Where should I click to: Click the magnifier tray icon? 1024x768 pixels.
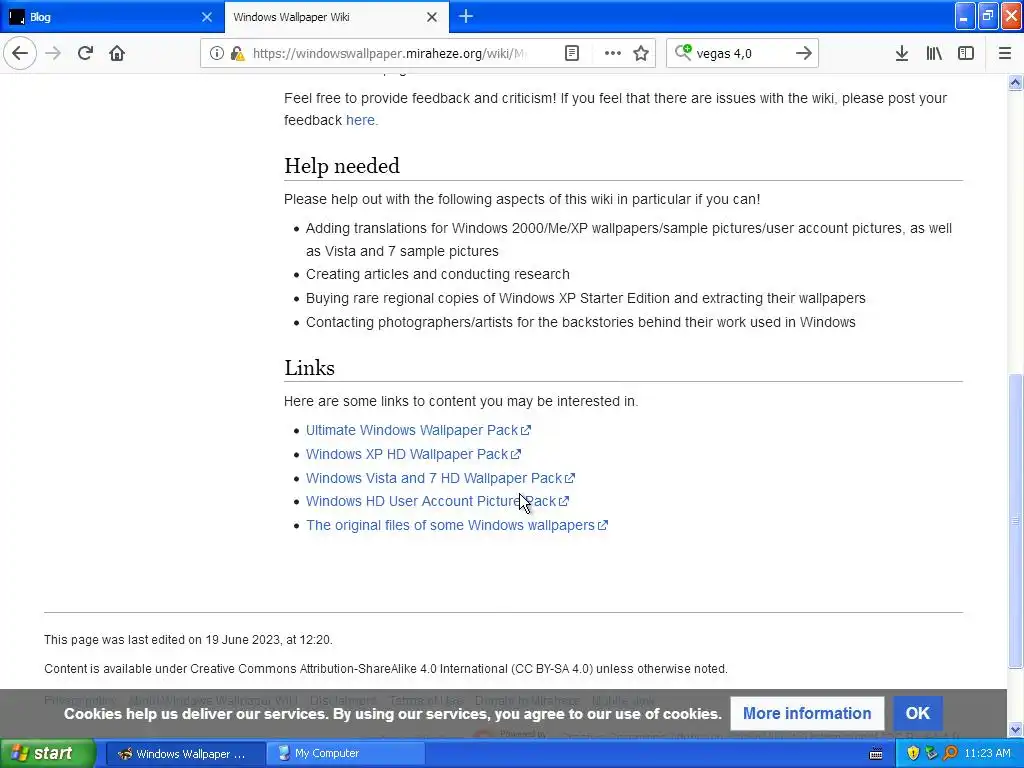pos(950,754)
